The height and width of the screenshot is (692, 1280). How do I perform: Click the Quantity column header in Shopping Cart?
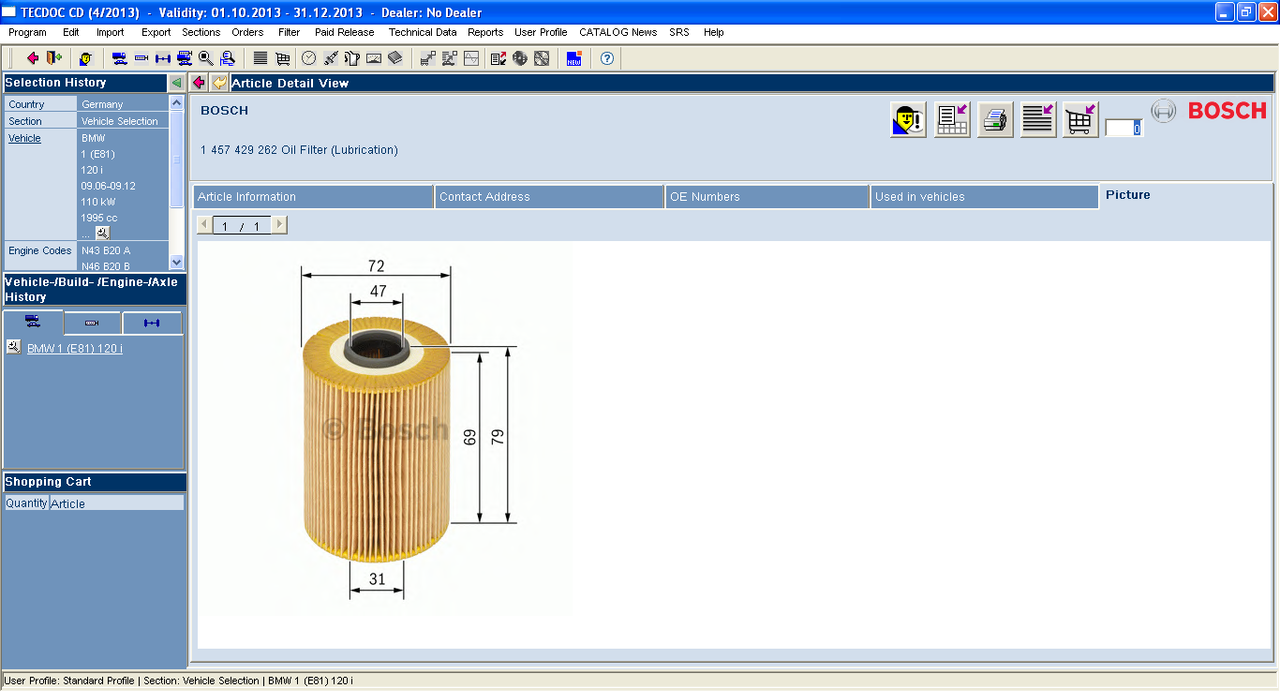(x=27, y=503)
